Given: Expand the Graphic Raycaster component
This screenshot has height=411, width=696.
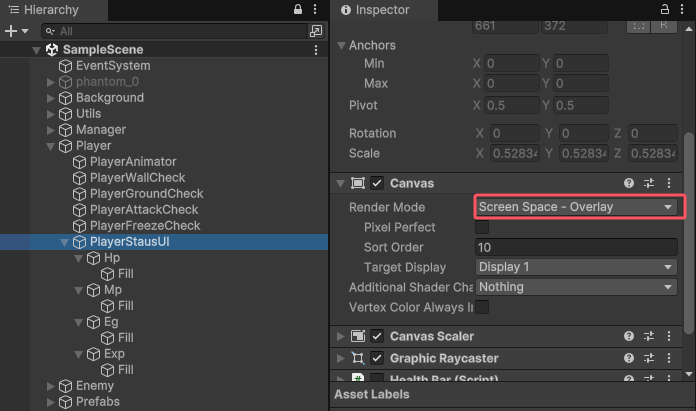Looking at the screenshot, I should [x=340, y=358].
